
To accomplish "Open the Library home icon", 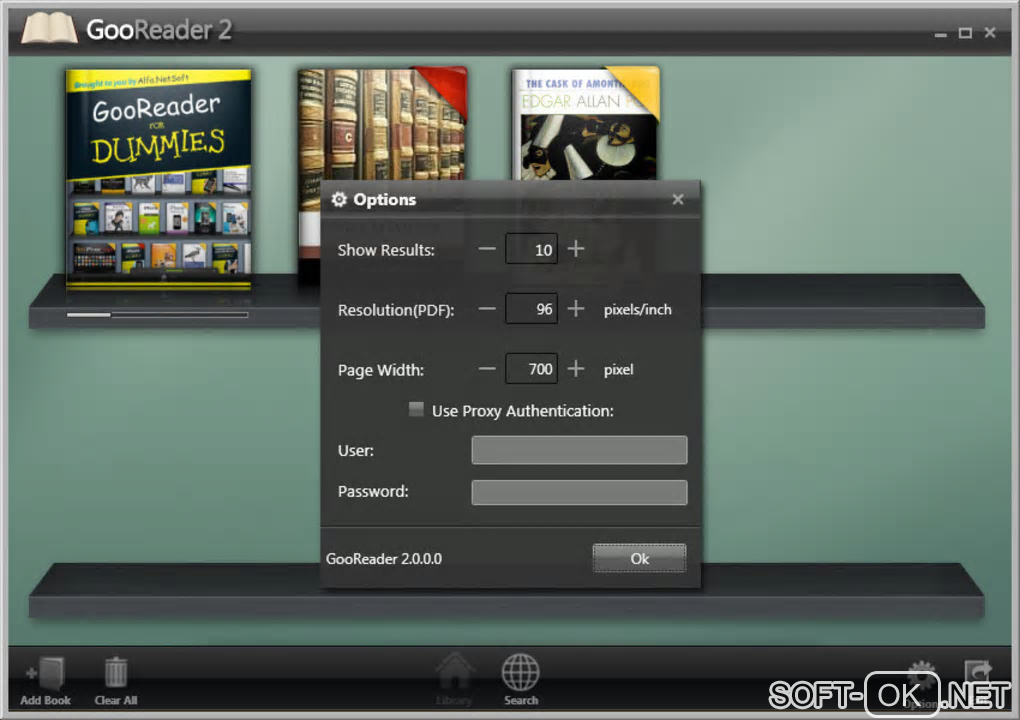I will click(454, 672).
